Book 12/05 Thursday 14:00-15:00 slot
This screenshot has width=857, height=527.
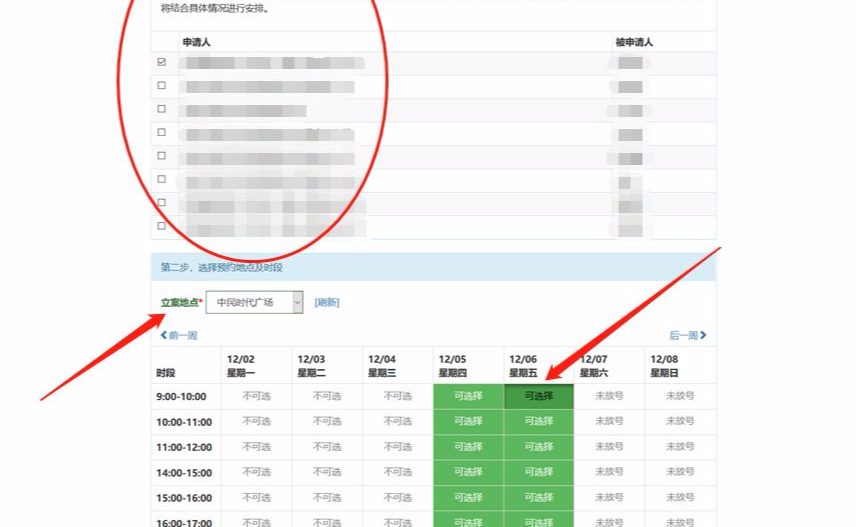[x=468, y=472]
